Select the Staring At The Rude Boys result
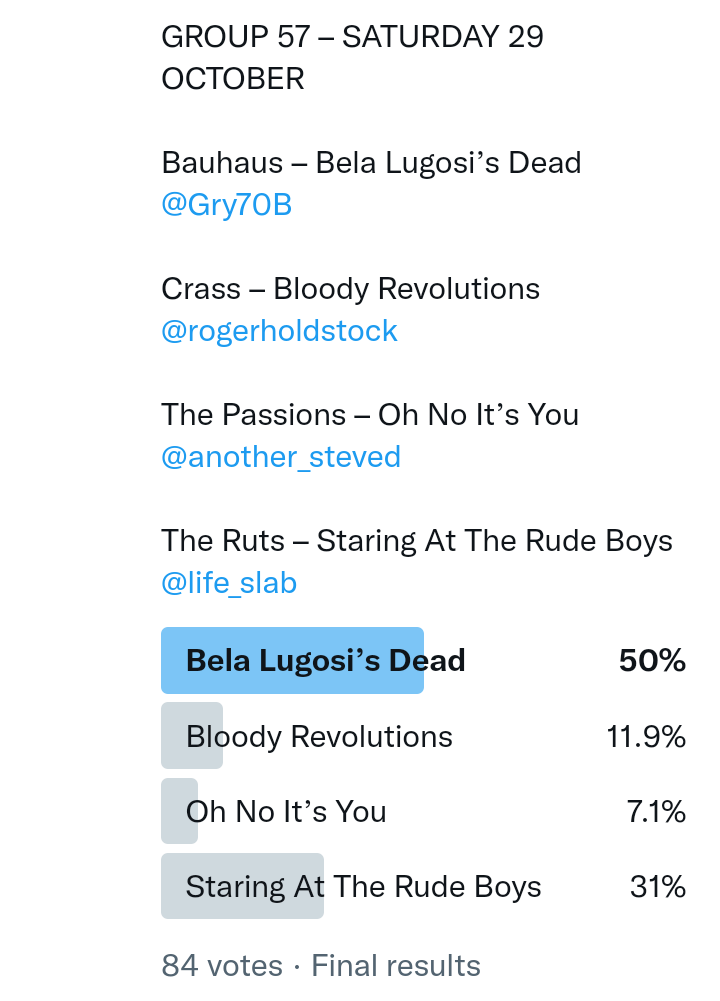Viewport: 720px width, 1001px height. click(363, 886)
